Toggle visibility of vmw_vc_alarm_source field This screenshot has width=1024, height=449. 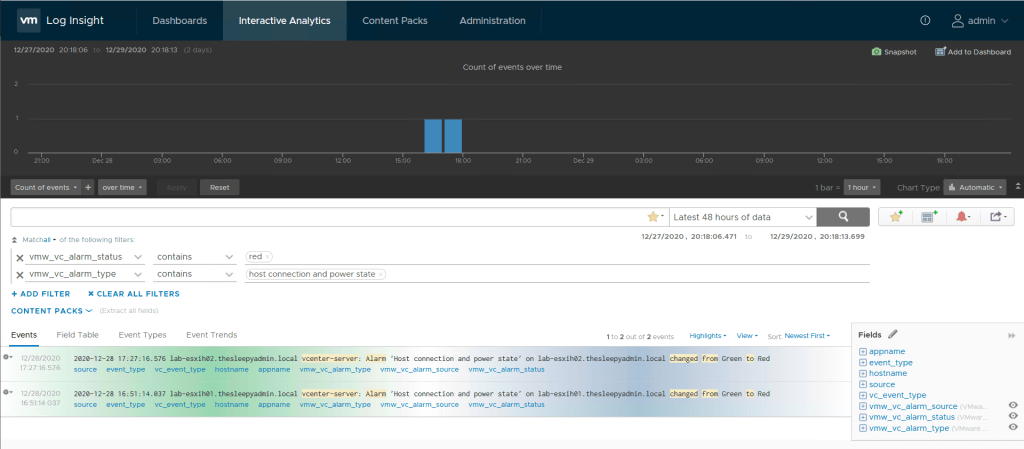[x=1013, y=406]
